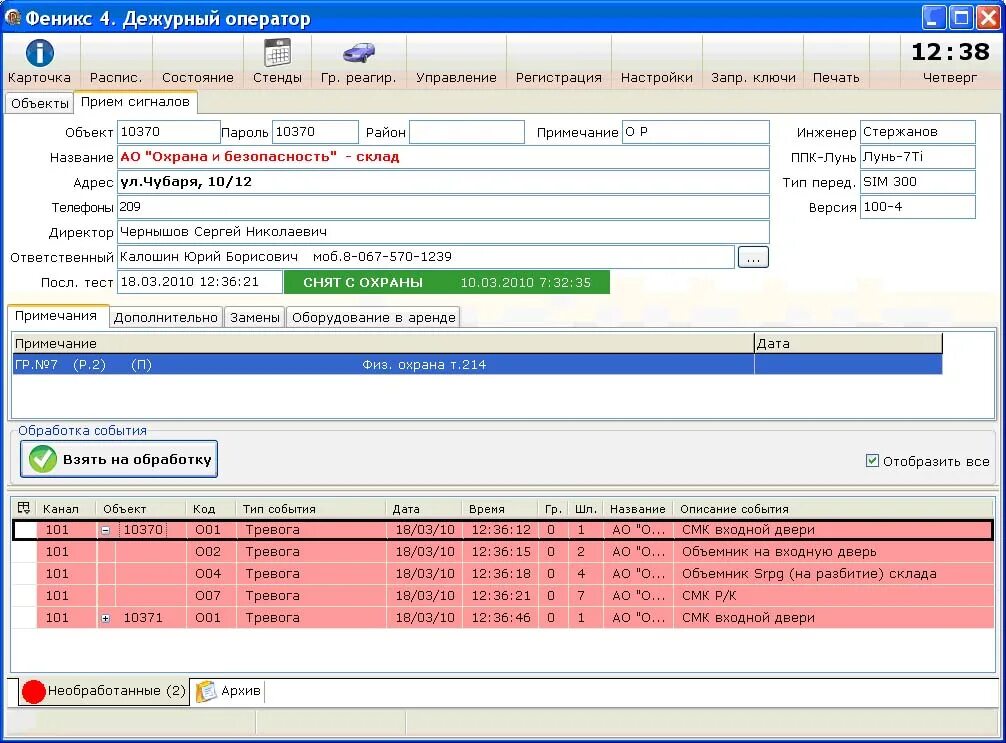Select the Замены tab
1006x743 pixels.
coord(255,318)
